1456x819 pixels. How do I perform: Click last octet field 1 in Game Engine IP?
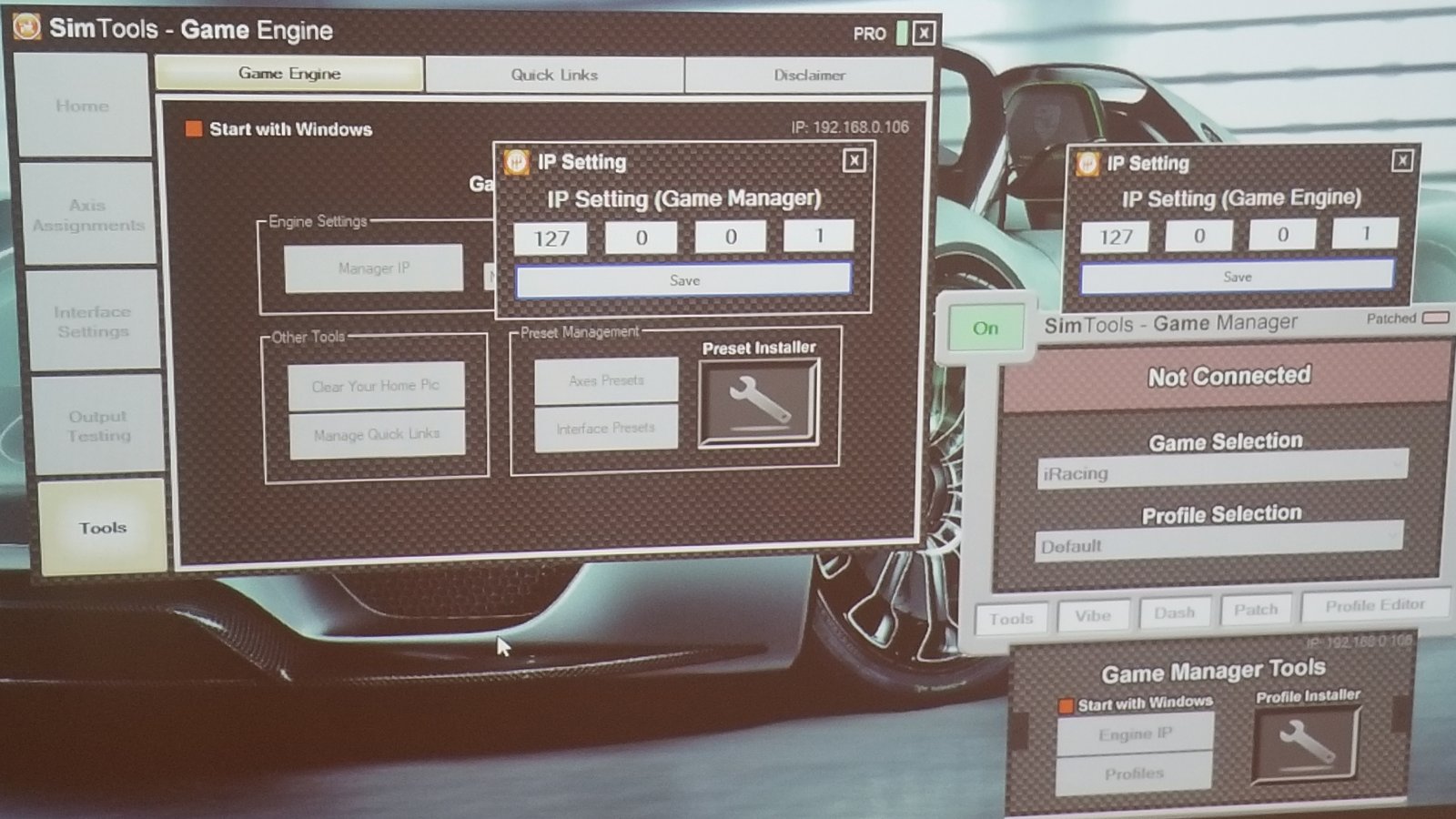1365,233
